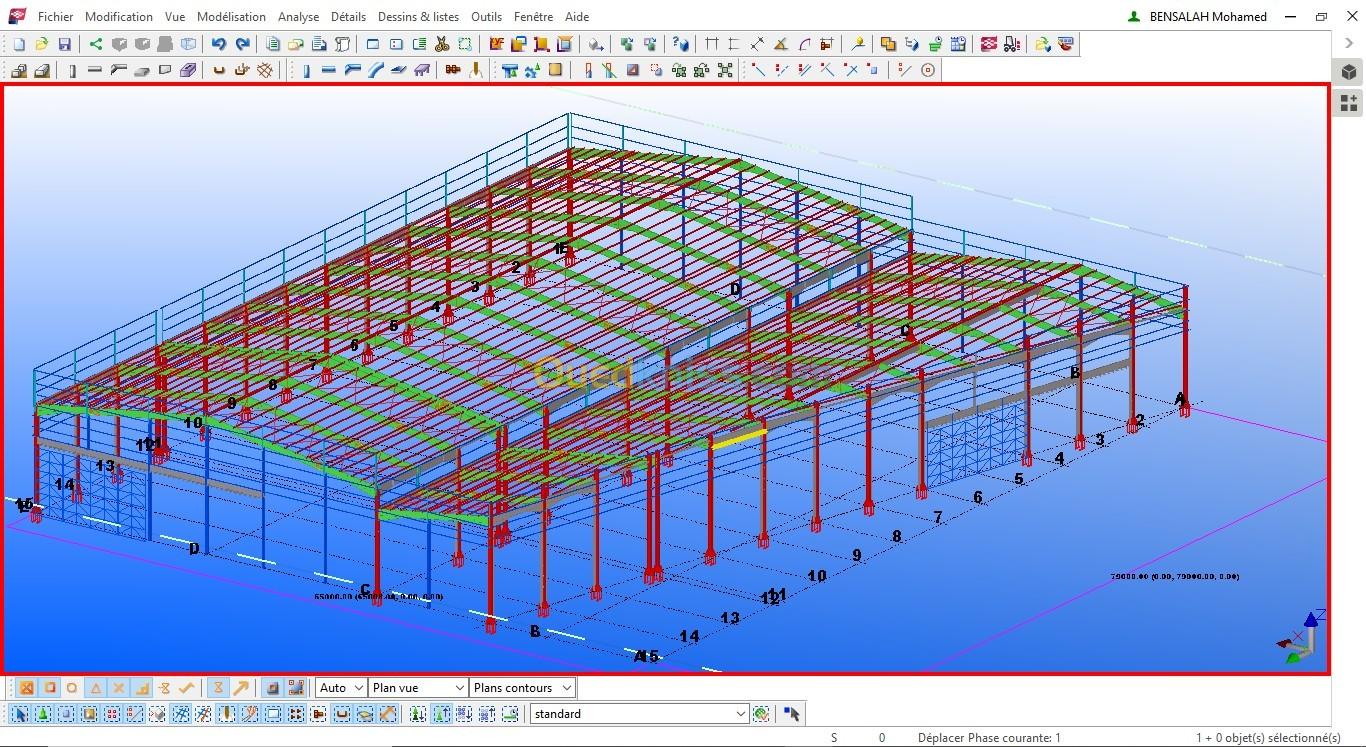Open the Outils menu
1366x747 pixels.
486,17
